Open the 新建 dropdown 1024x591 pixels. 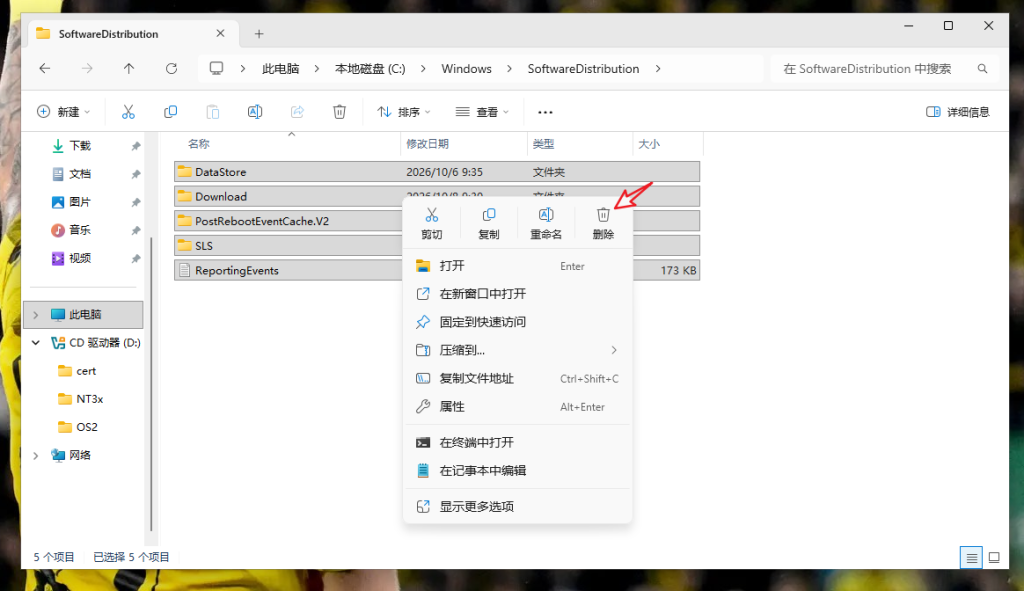(64, 112)
